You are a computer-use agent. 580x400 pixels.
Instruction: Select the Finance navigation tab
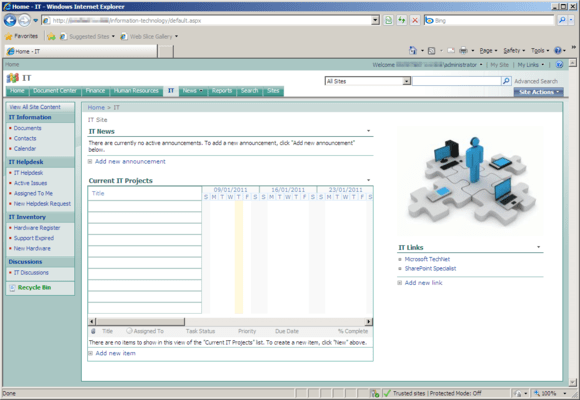pyautogui.click(x=95, y=91)
